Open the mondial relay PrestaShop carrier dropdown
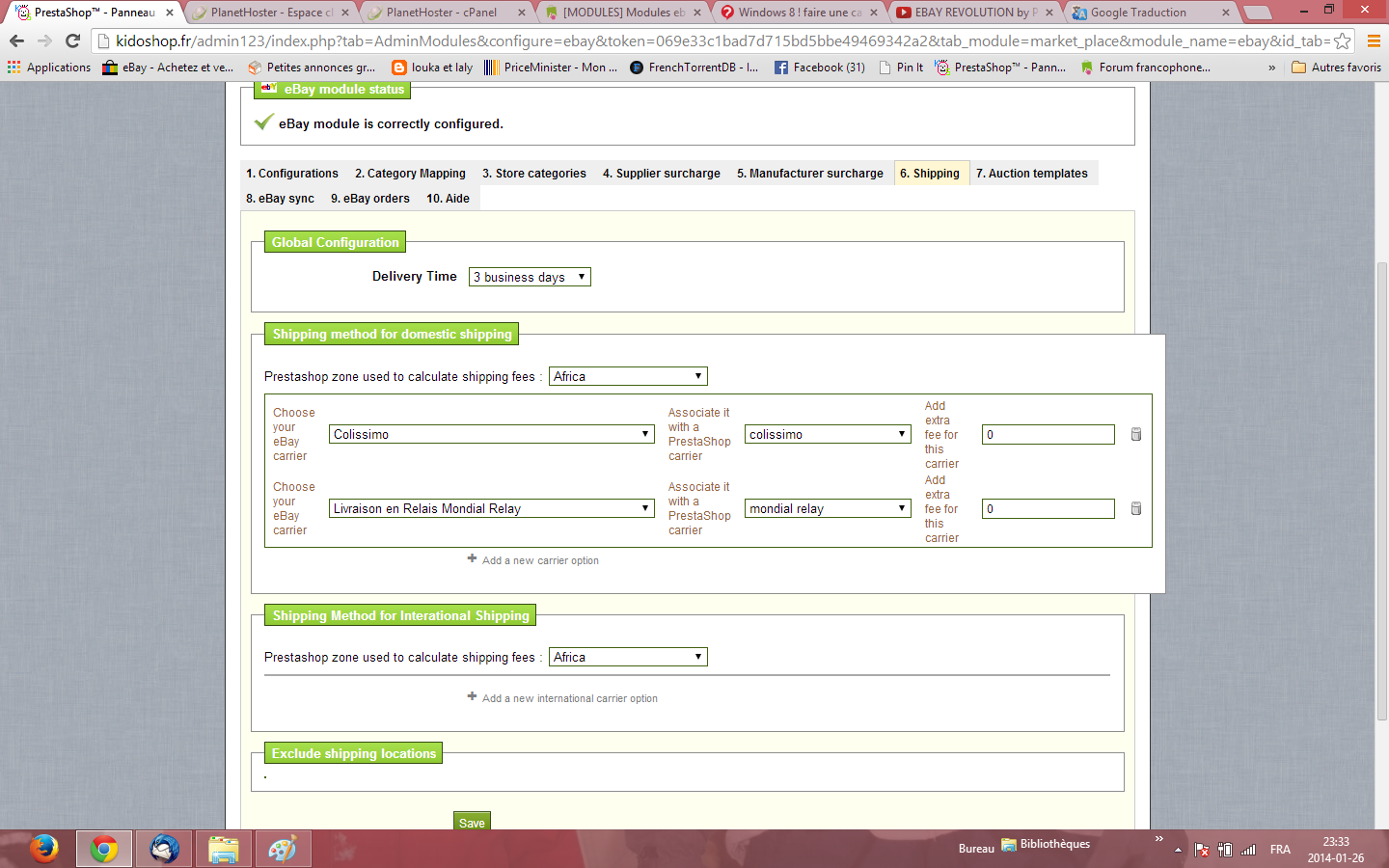This screenshot has height=868, width=1389. tap(828, 509)
